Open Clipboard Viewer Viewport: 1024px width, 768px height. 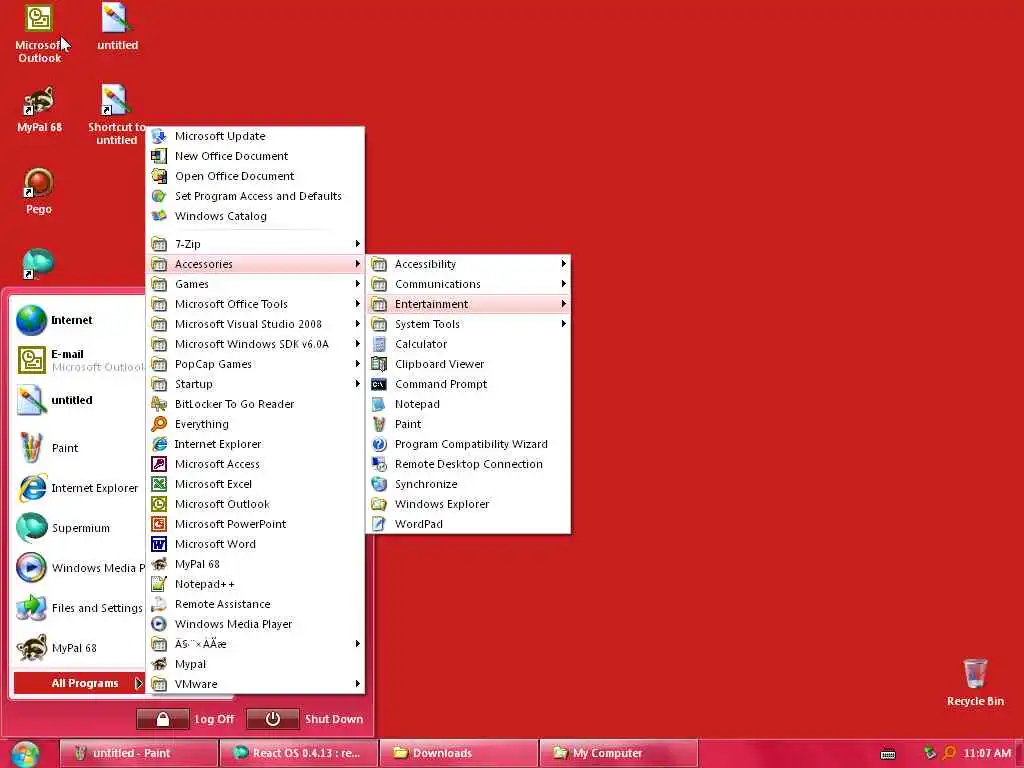pyautogui.click(x=468, y=364)
